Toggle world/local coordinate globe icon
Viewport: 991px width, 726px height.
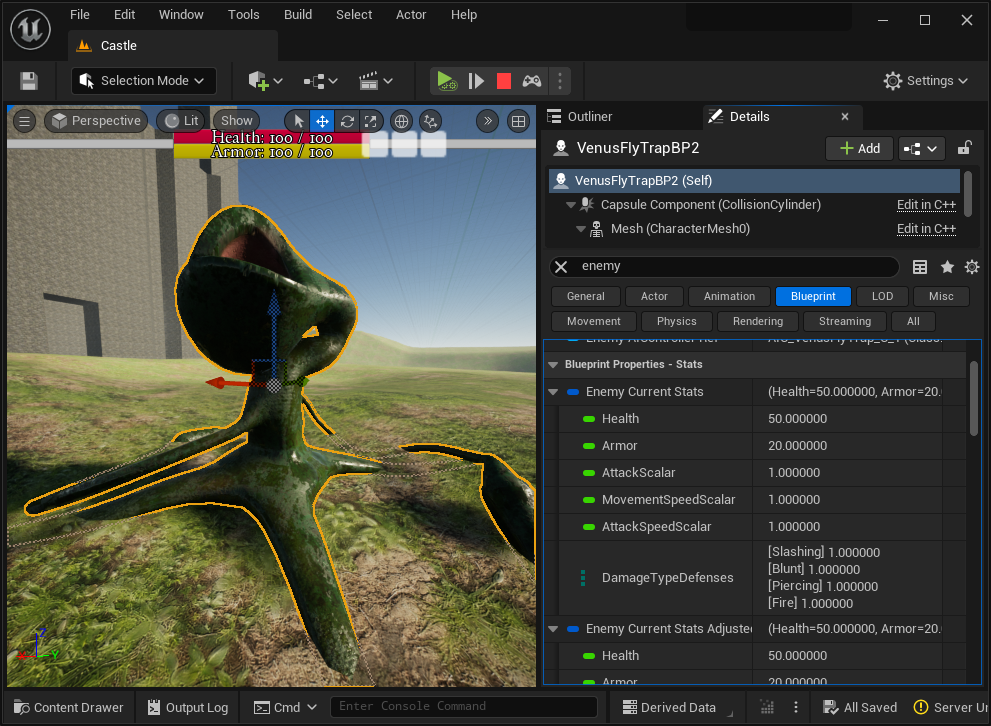click(x=401, y=121)
